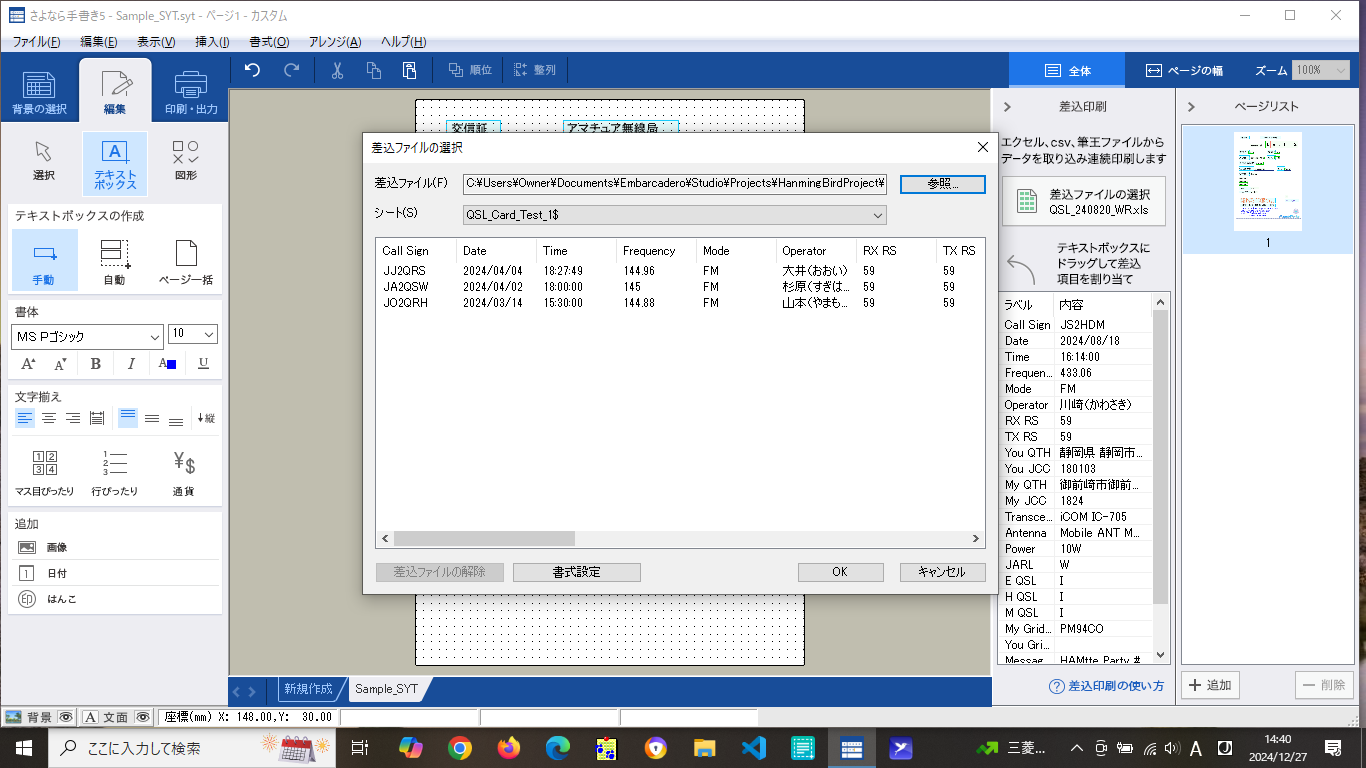Click the Redo arrow in toolbar
The width and height of the screenshot is (1366, 768).
(x=292, y=70)
